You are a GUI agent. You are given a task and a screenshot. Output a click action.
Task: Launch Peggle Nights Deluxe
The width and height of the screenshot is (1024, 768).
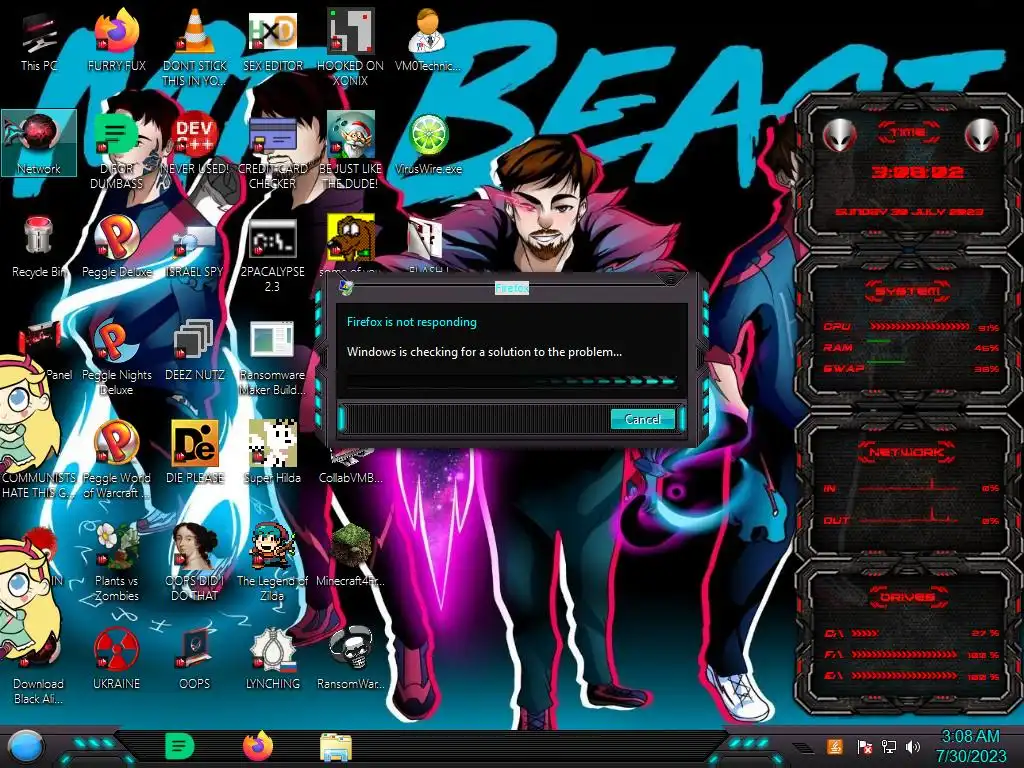tap(117, 357)
